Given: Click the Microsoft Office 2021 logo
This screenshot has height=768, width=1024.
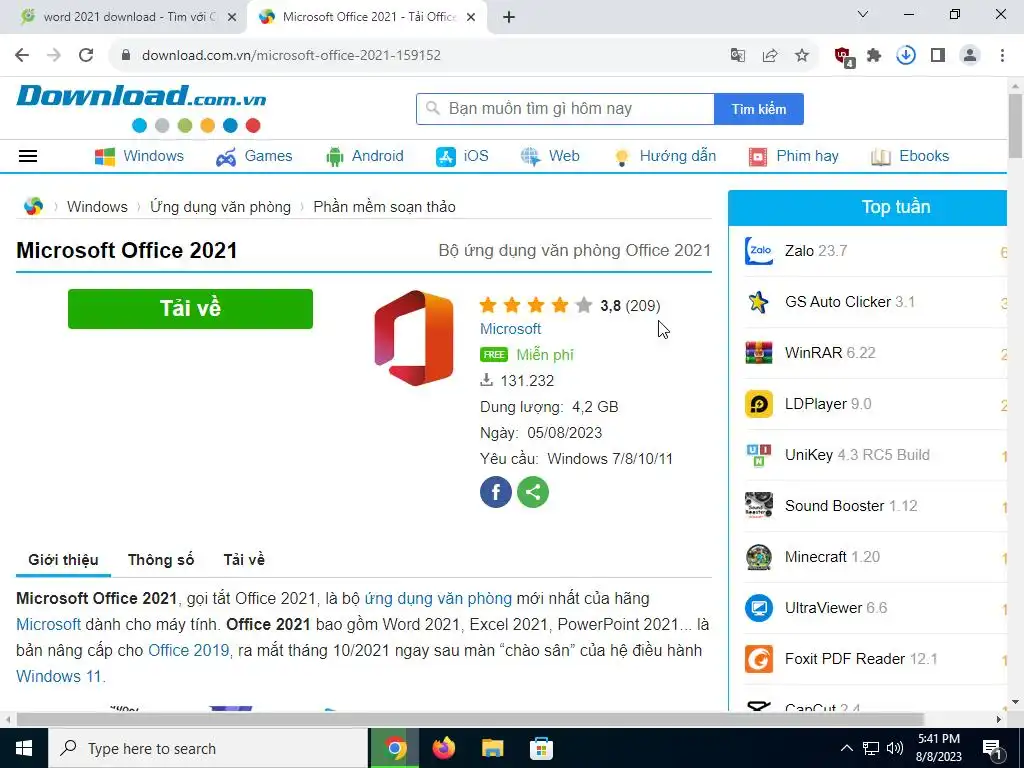Looking at the screenshot, I should (x=414, y=338).
